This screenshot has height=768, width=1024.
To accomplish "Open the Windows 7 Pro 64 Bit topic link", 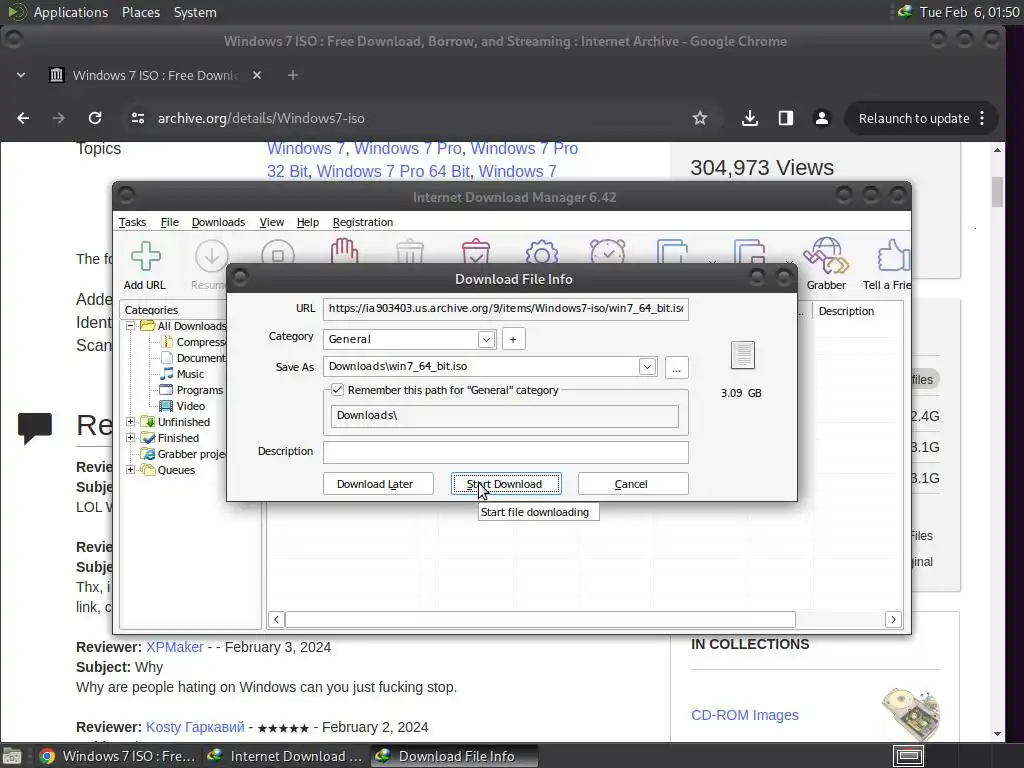I will coord(393,171).
